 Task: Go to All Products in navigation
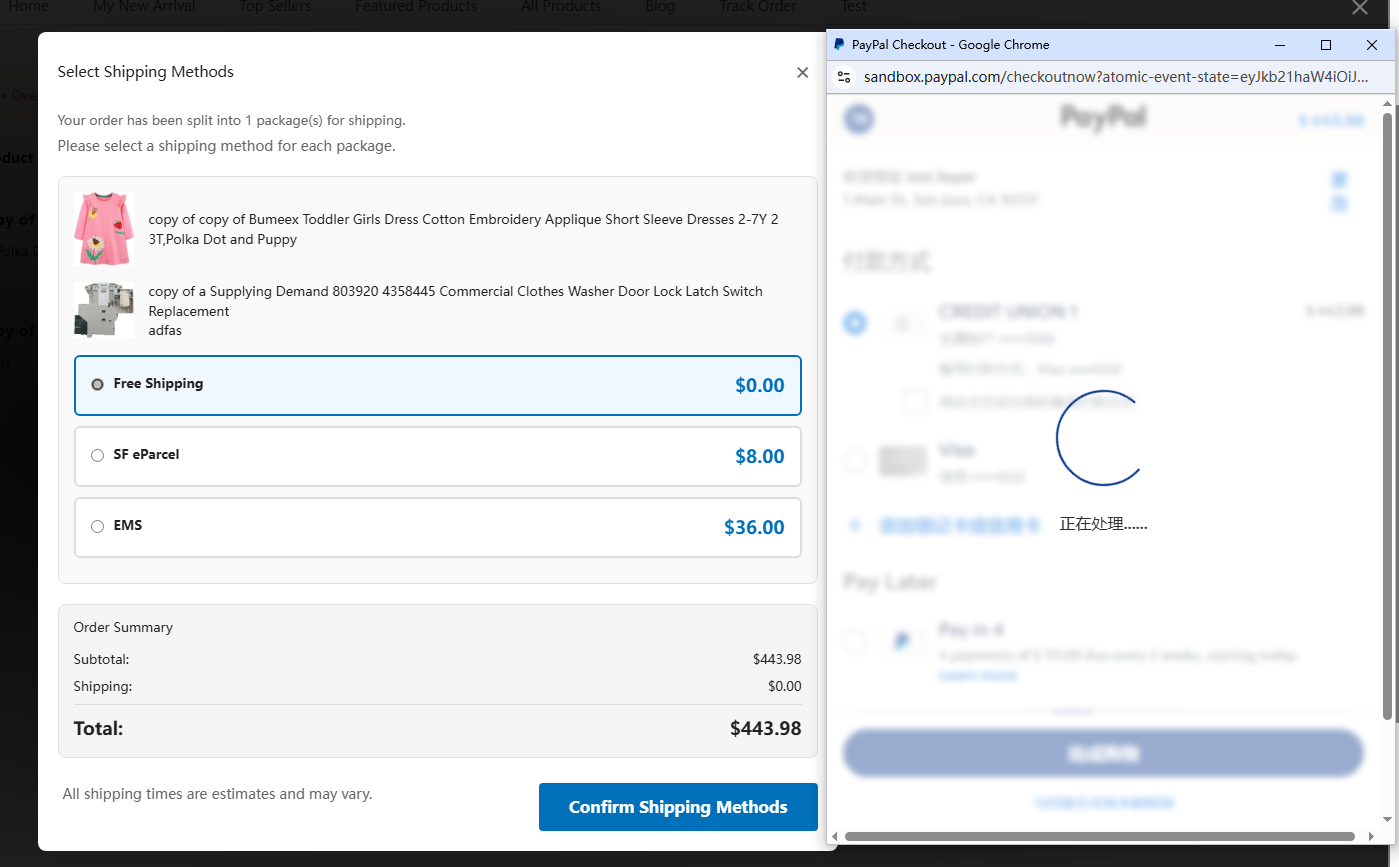click(x=561, y=7)
